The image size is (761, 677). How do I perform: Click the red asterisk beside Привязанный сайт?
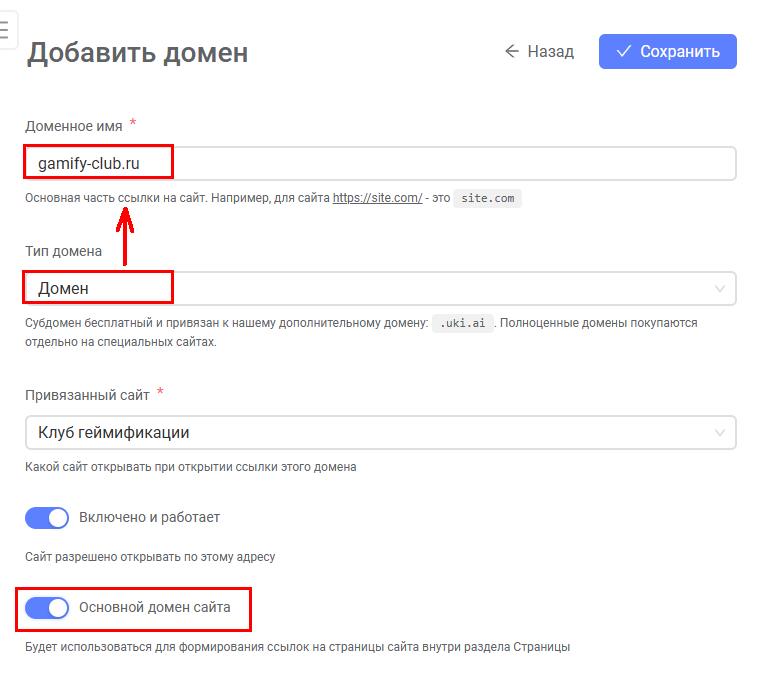[160, 393]
